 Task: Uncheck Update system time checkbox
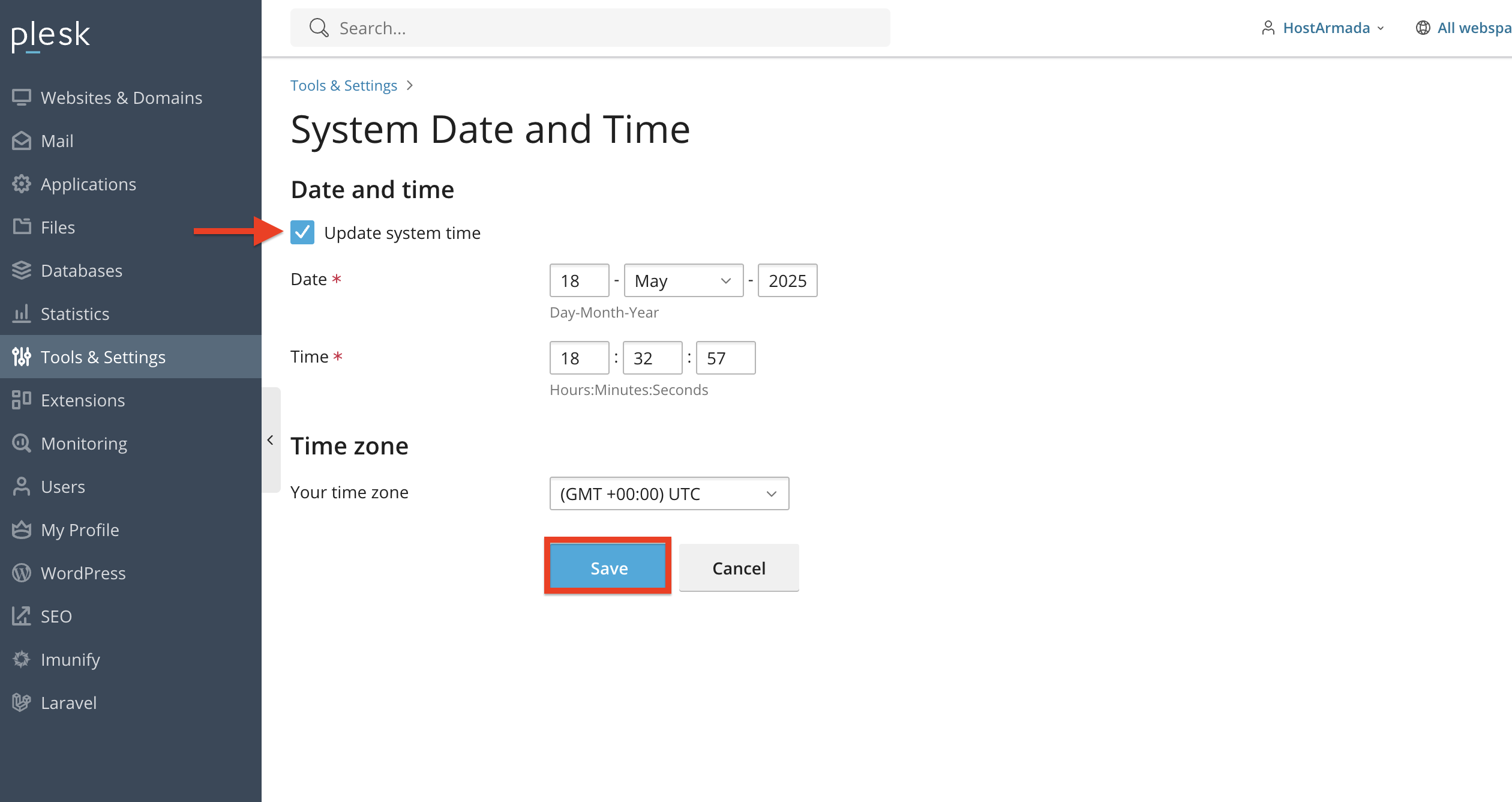tap(302, 232)
